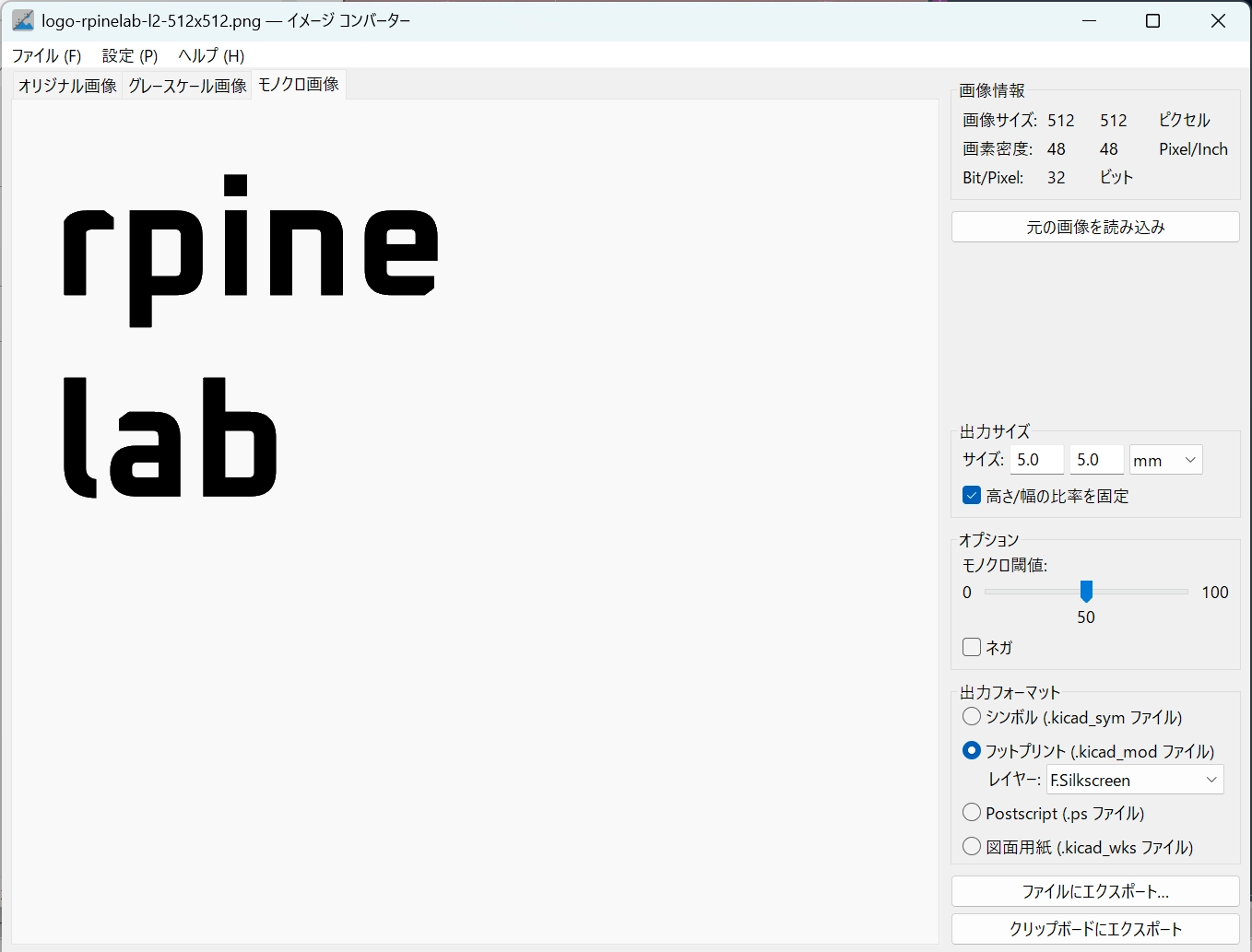Switch to the オリジナル画像 tab
Screen dimensions: 1252x952
(67, 86)
